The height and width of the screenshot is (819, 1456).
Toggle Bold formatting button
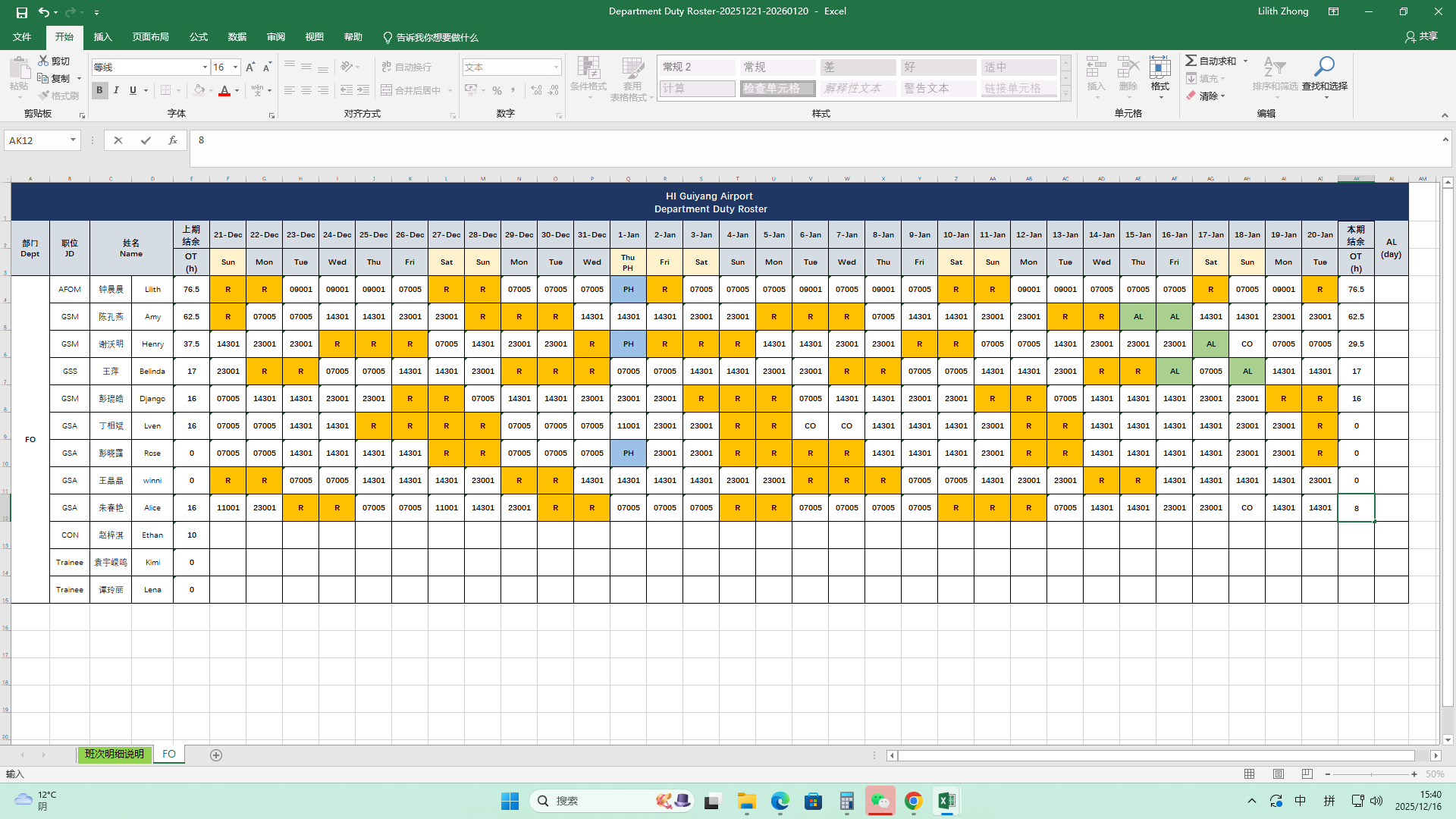coord(99,90)
